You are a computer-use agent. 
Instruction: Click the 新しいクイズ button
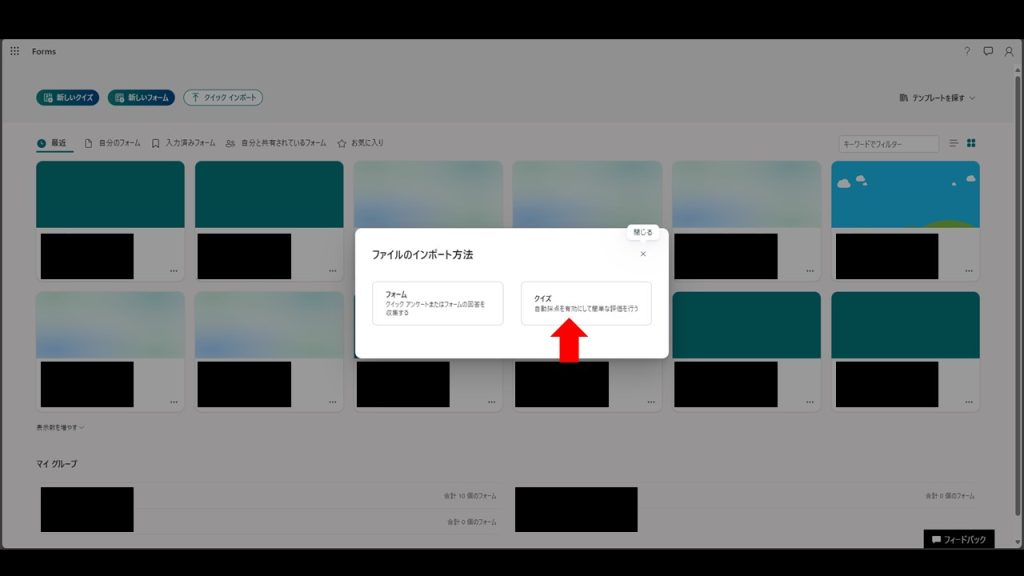(67, 98)
